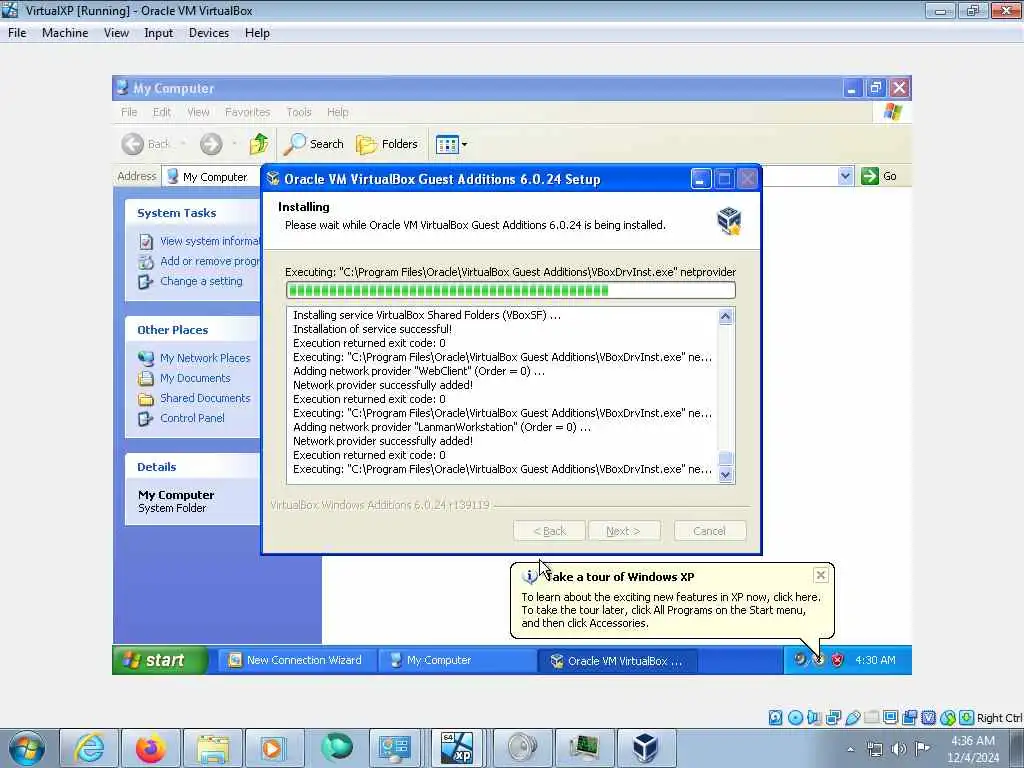This screenshot has height=768, width=1024.
Task: Click the Back button in setup dialog
Action: 549,531
